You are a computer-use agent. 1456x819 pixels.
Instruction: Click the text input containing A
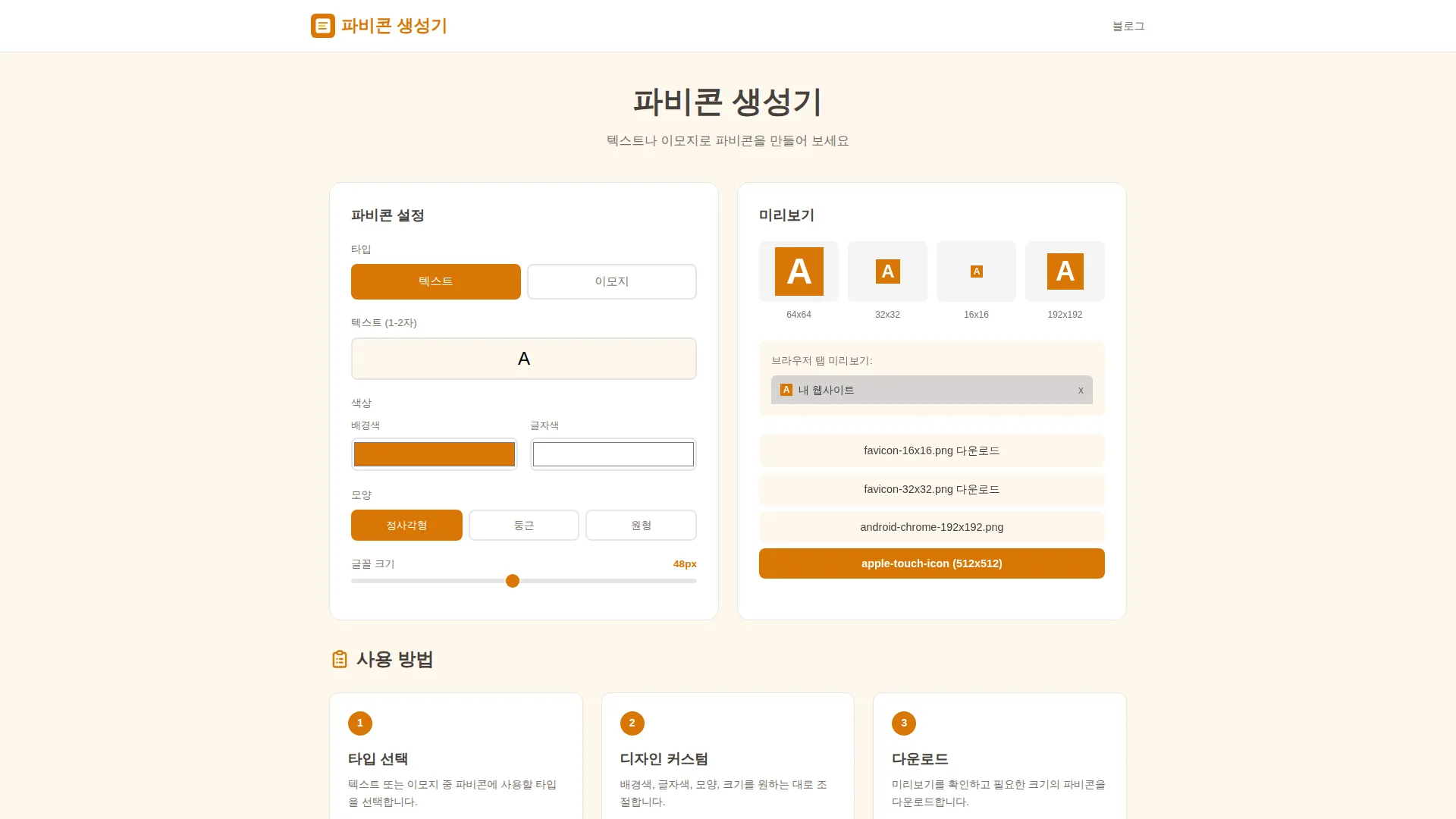[523, 358]
